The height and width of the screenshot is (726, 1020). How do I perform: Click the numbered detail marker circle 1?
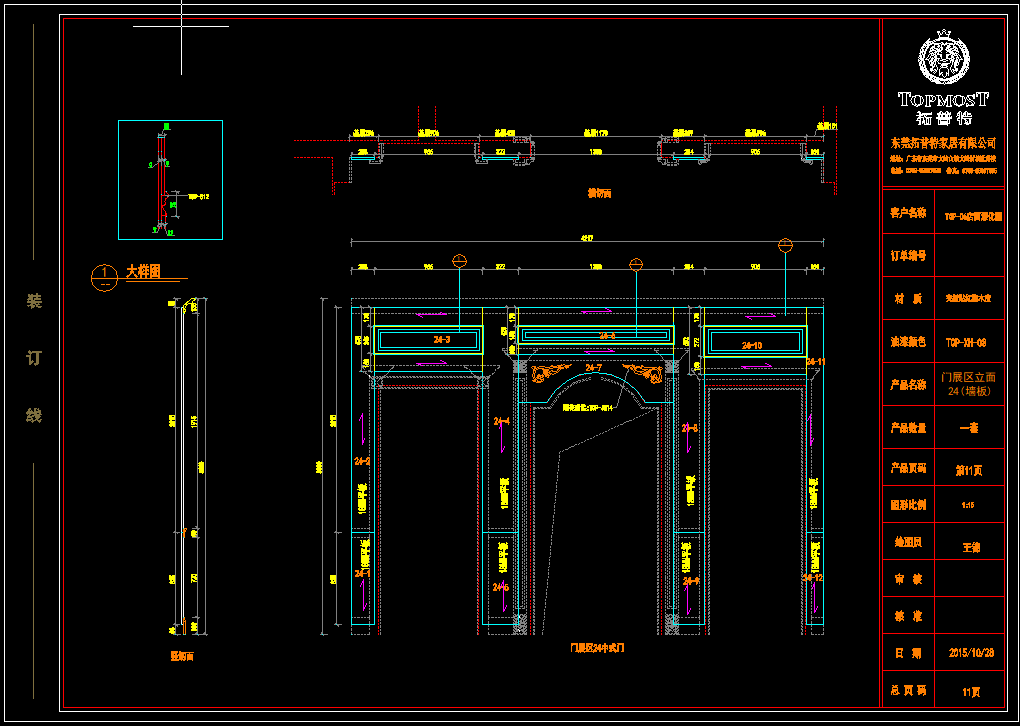click(103, 277)
